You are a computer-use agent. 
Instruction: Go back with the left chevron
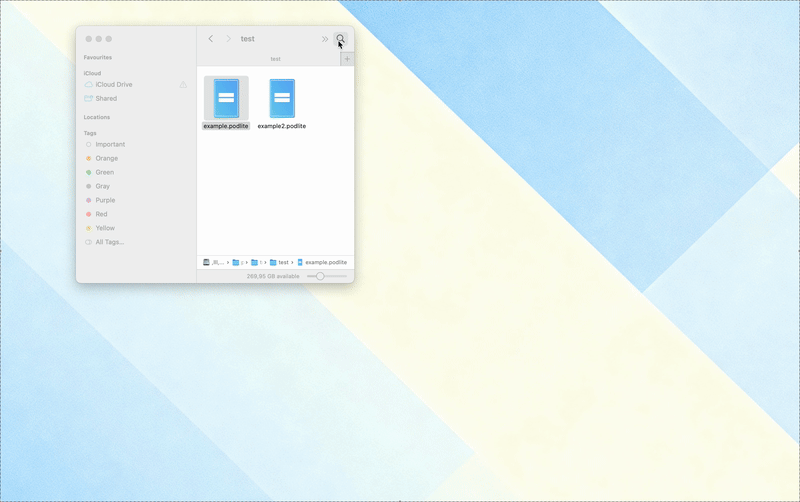(211, 39)
